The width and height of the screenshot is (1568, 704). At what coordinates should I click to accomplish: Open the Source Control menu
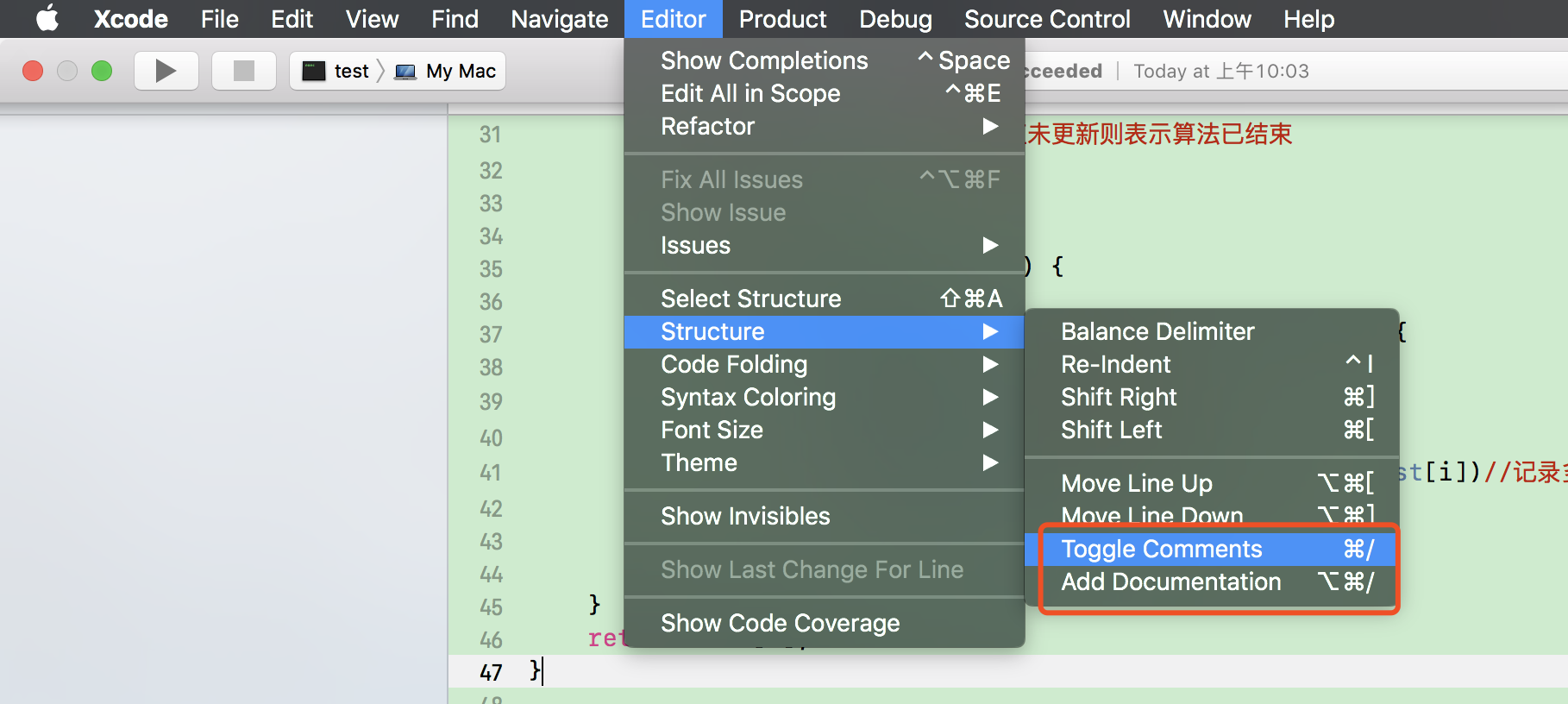point(1047,19)
